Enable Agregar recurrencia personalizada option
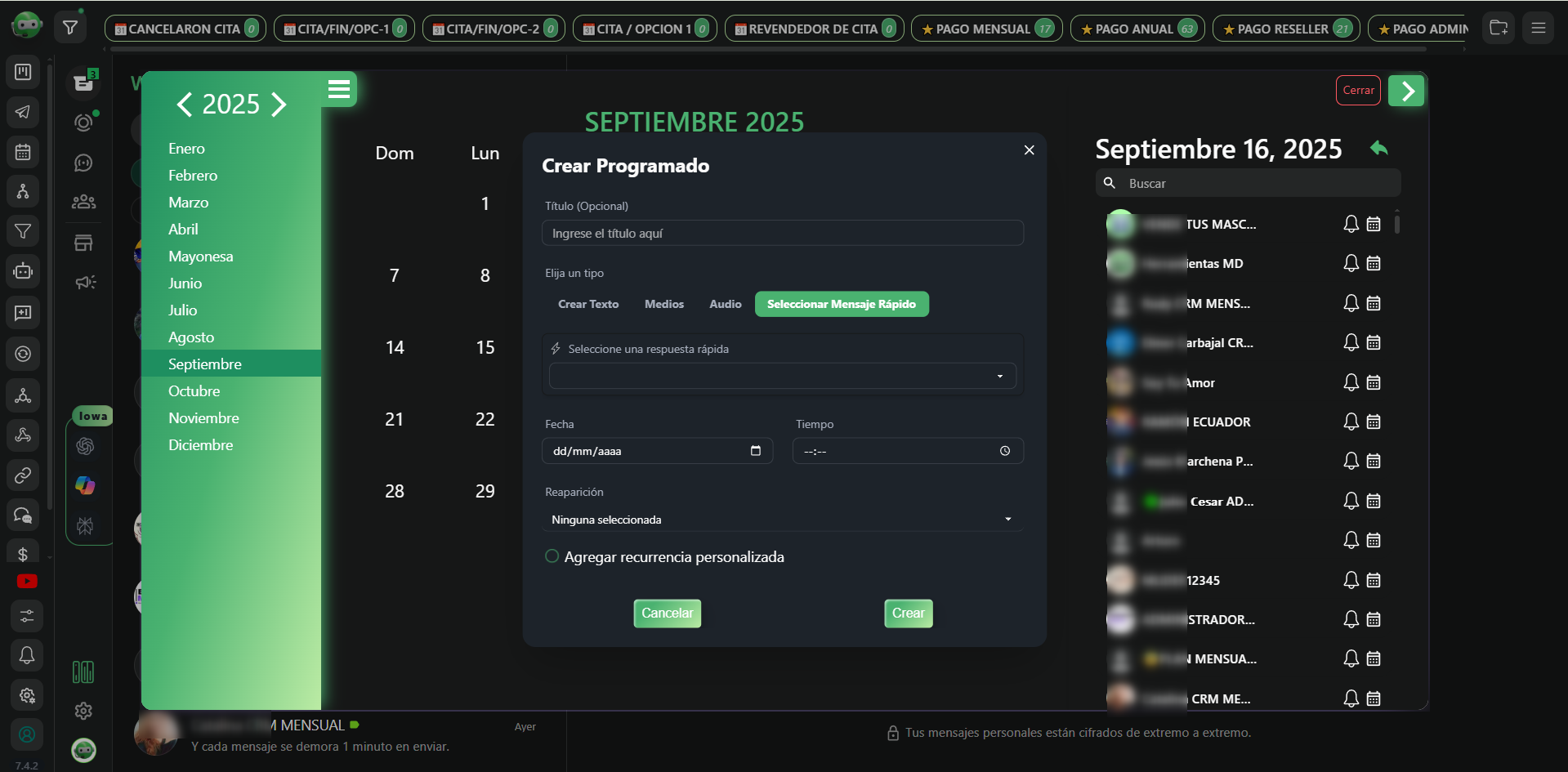Image resolution: width=1568 pixels, height=772 pixels. tap(552, 556)
